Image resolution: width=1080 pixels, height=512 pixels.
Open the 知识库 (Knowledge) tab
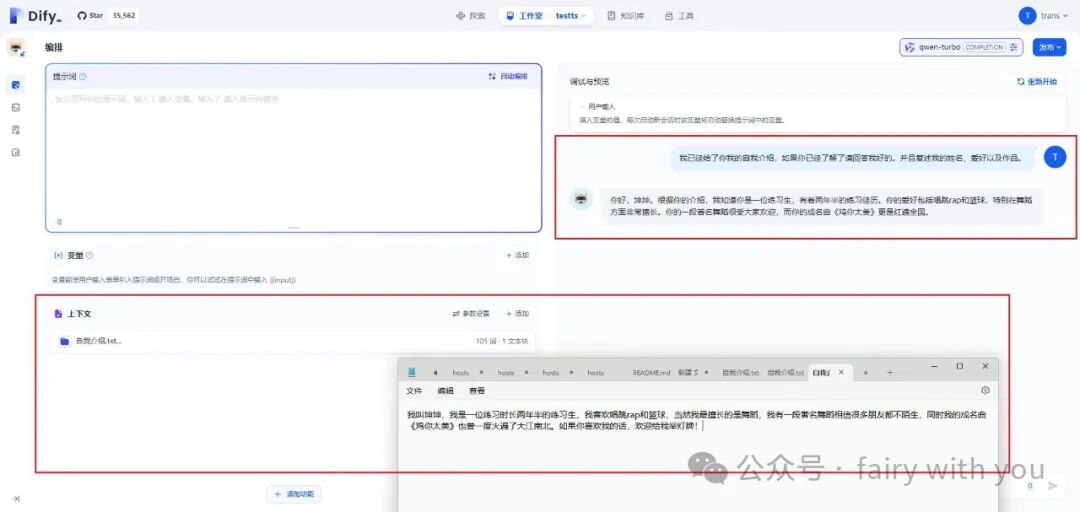[626, 16]
